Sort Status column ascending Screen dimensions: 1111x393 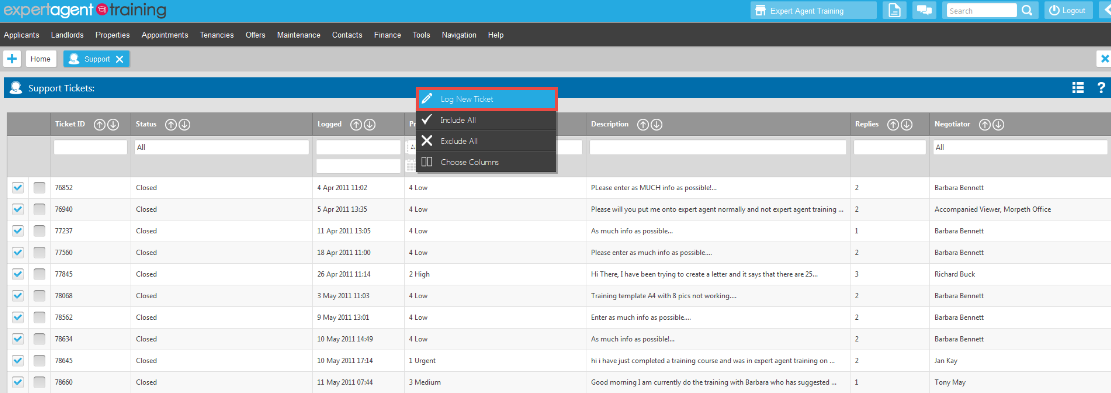click(170, 124)
